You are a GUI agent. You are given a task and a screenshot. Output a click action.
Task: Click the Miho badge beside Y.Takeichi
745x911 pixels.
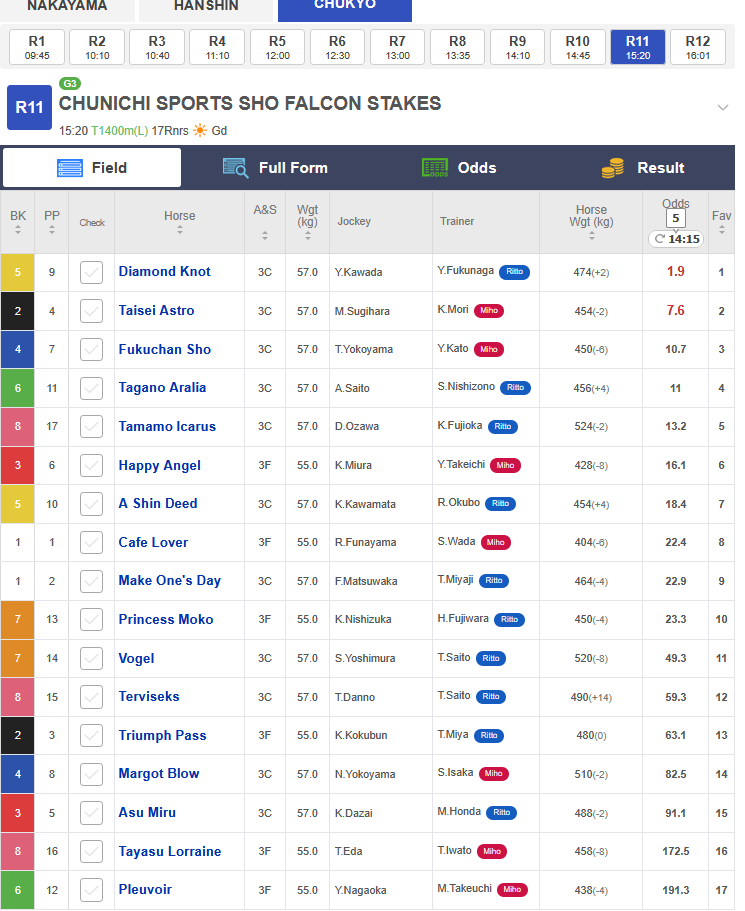(x=505, y=465)
